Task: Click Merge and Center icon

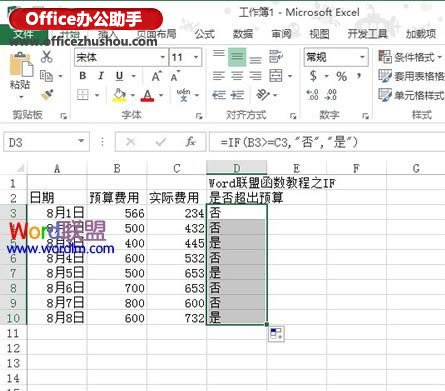Action: pos(276,76)
